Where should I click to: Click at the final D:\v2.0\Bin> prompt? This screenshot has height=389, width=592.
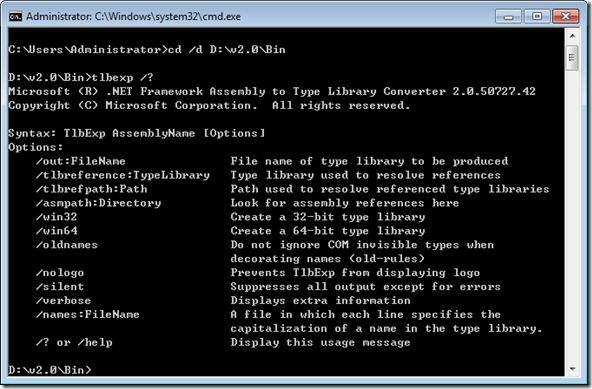[x=50, y=370]
